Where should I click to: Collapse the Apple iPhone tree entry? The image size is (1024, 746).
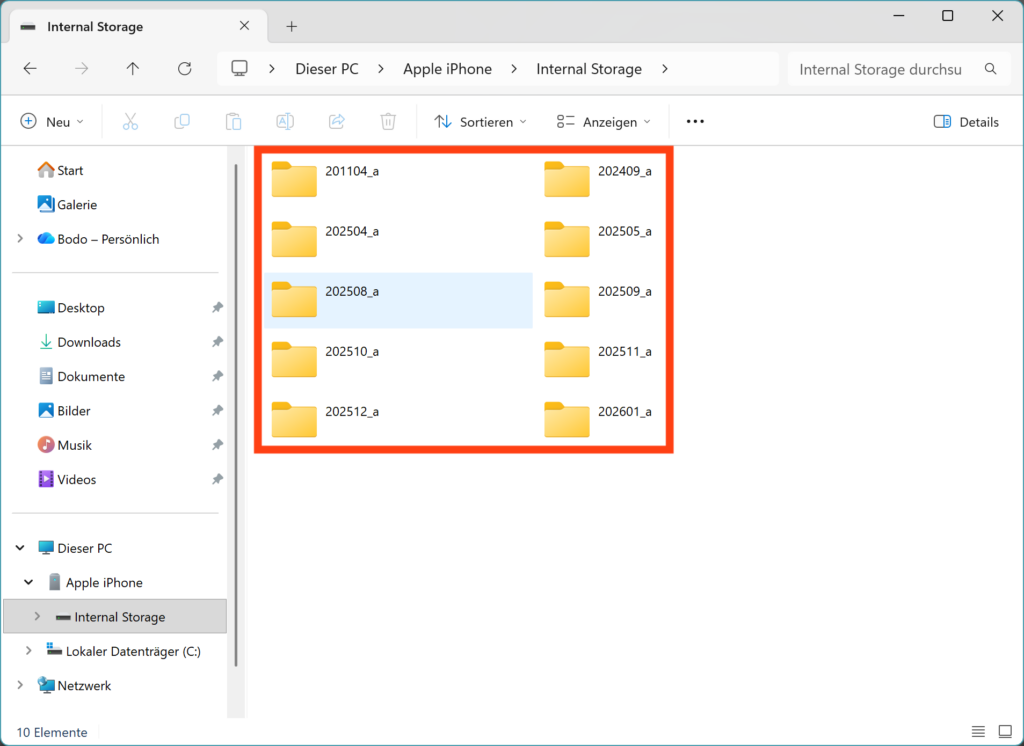[x=28, y=582]
